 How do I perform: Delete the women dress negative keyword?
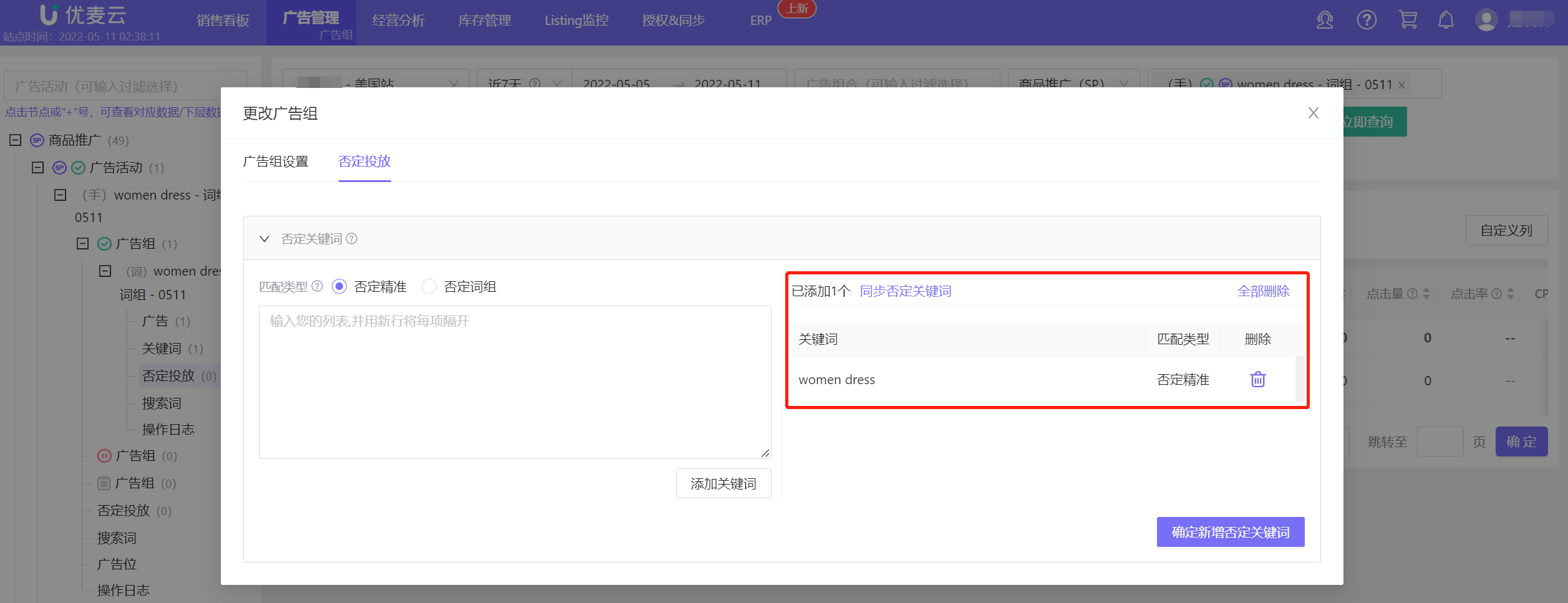click(1257, 379)
